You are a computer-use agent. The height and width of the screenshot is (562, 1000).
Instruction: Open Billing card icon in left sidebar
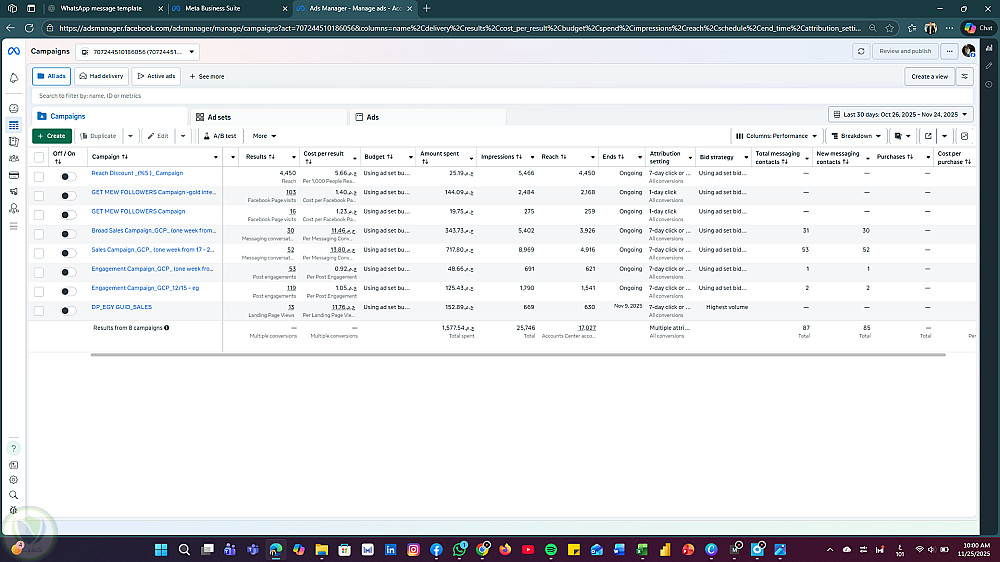[13, 175]
